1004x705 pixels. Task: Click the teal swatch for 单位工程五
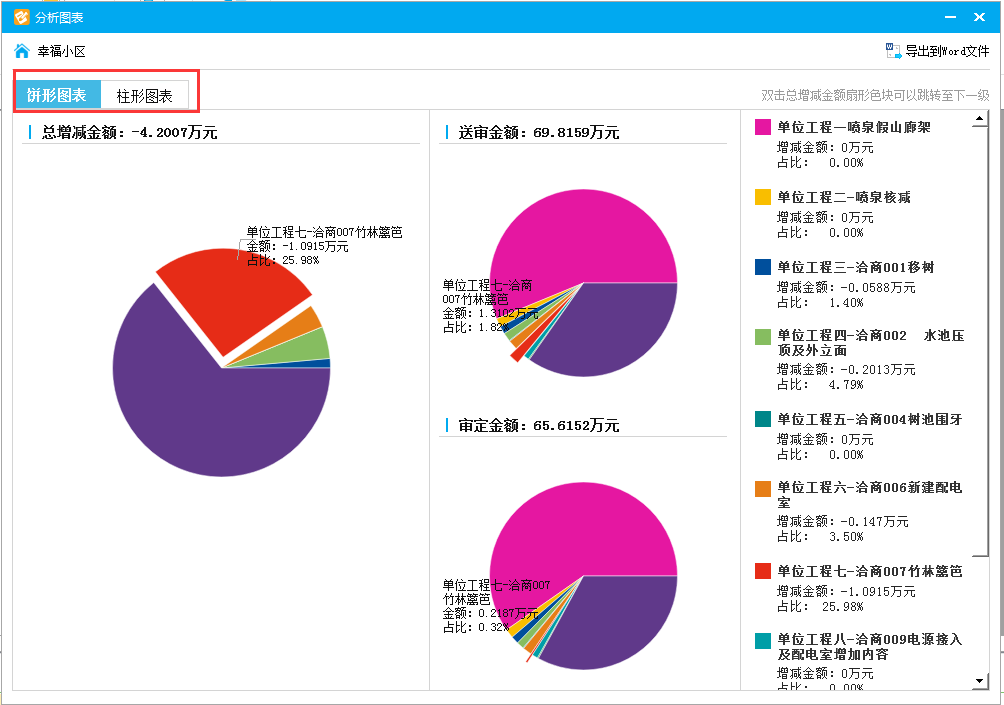point(762,419)
